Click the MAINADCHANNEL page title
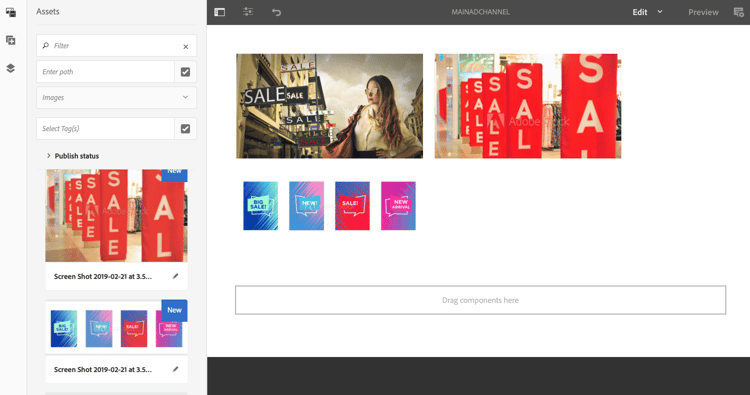 point(480,12)
